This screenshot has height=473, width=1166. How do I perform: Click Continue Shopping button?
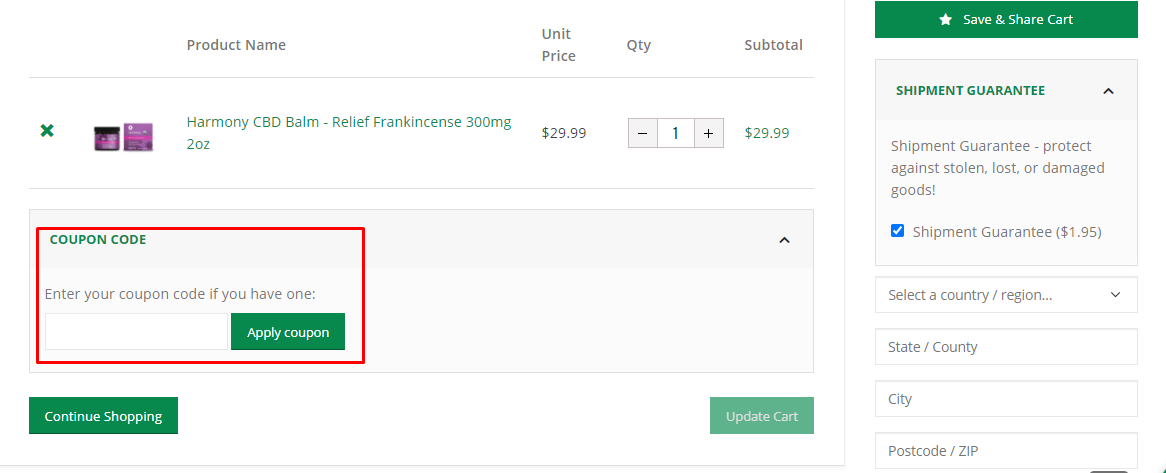pos(103,416)
